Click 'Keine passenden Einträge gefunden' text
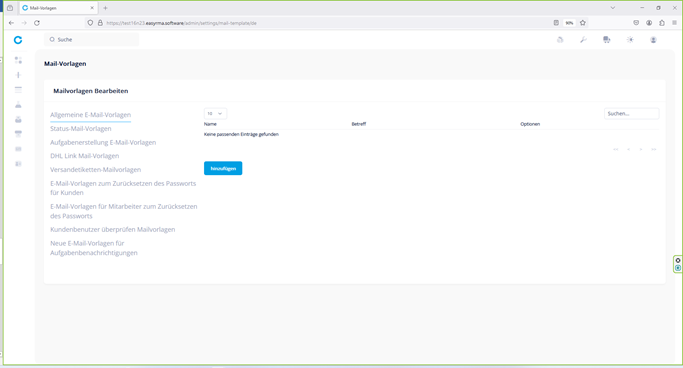This screenshot has width=683, height=368. pos(241,135)
